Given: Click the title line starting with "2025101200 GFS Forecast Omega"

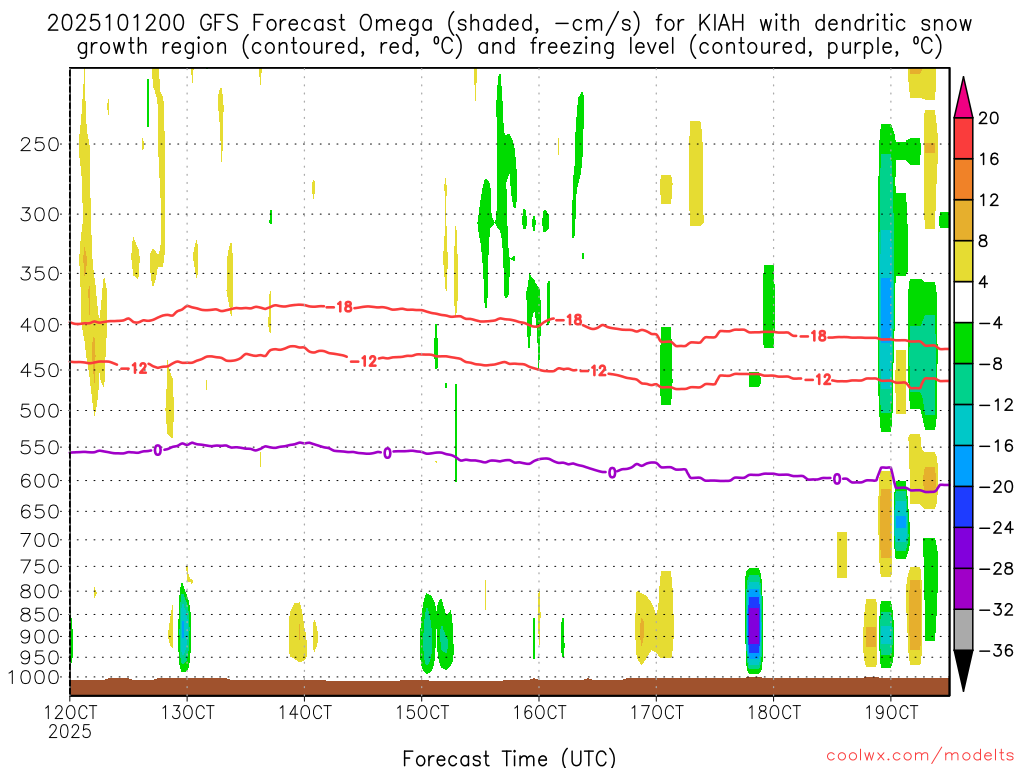Looking at the screenshot, I should [509, 24].
